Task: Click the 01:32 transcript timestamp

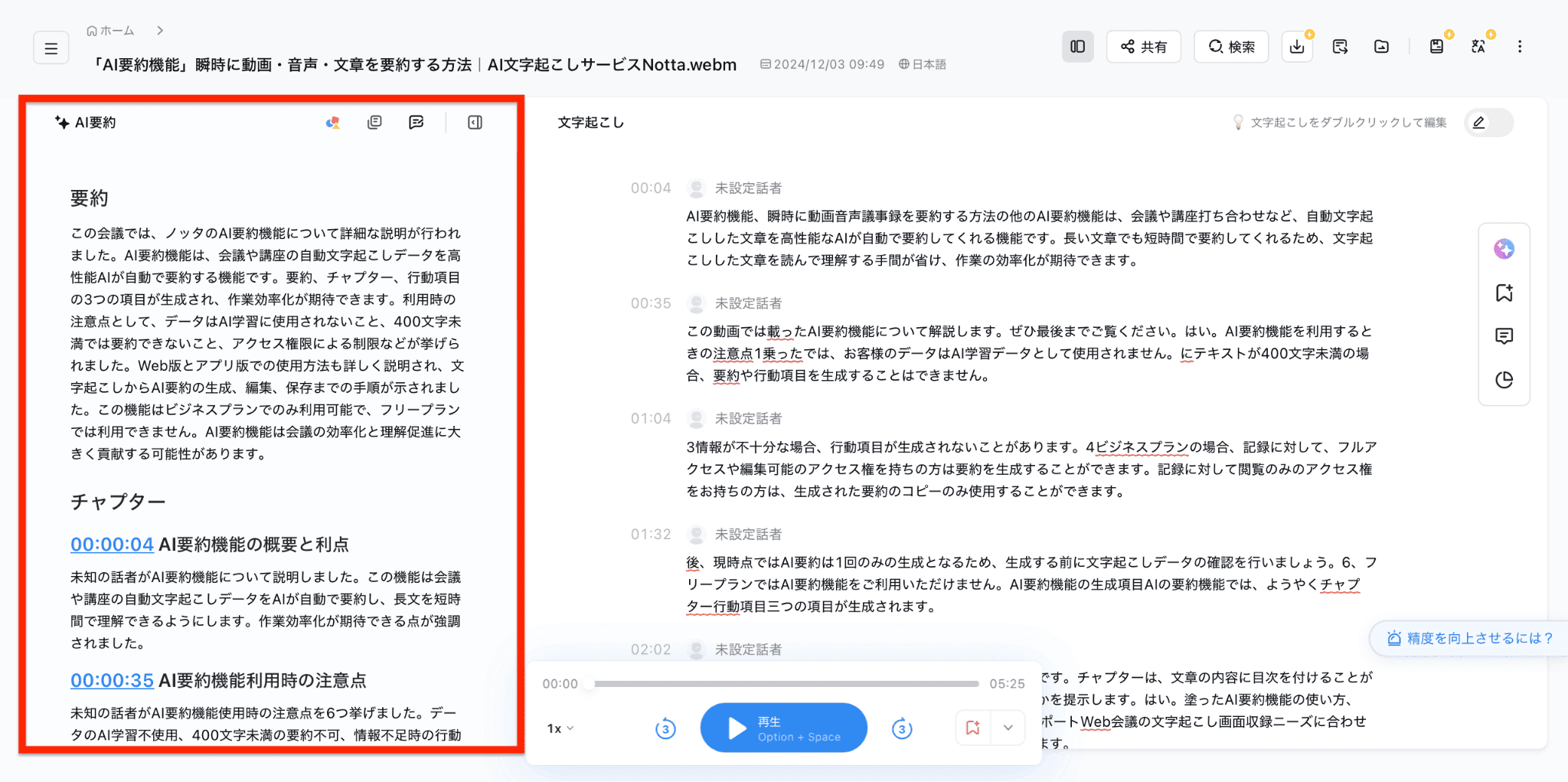Action: [x=651, y=535]
